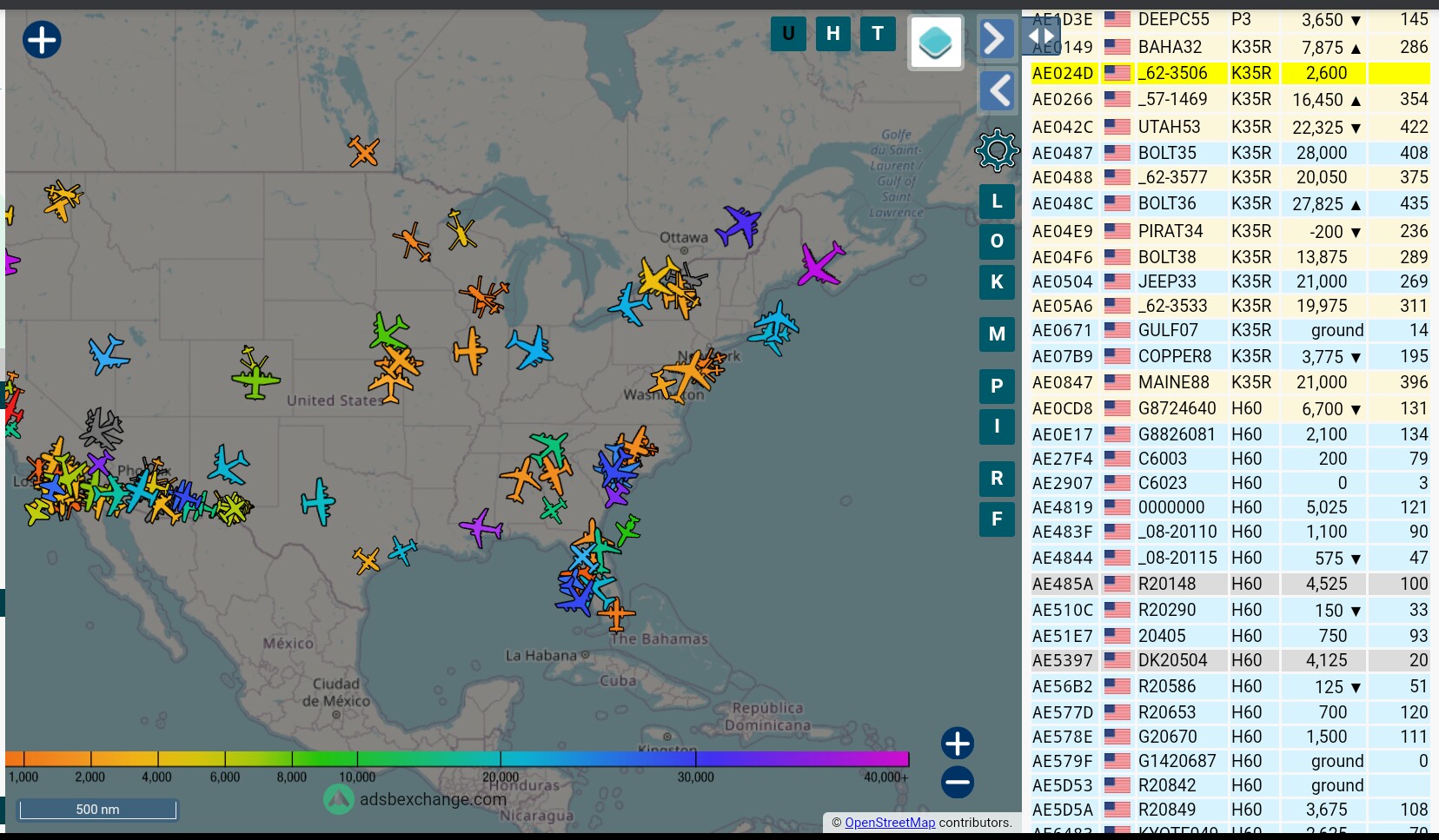
Task: Select the gray aircraft north of Phoenix
Action: pyautogui.click(x=103, y=429)
